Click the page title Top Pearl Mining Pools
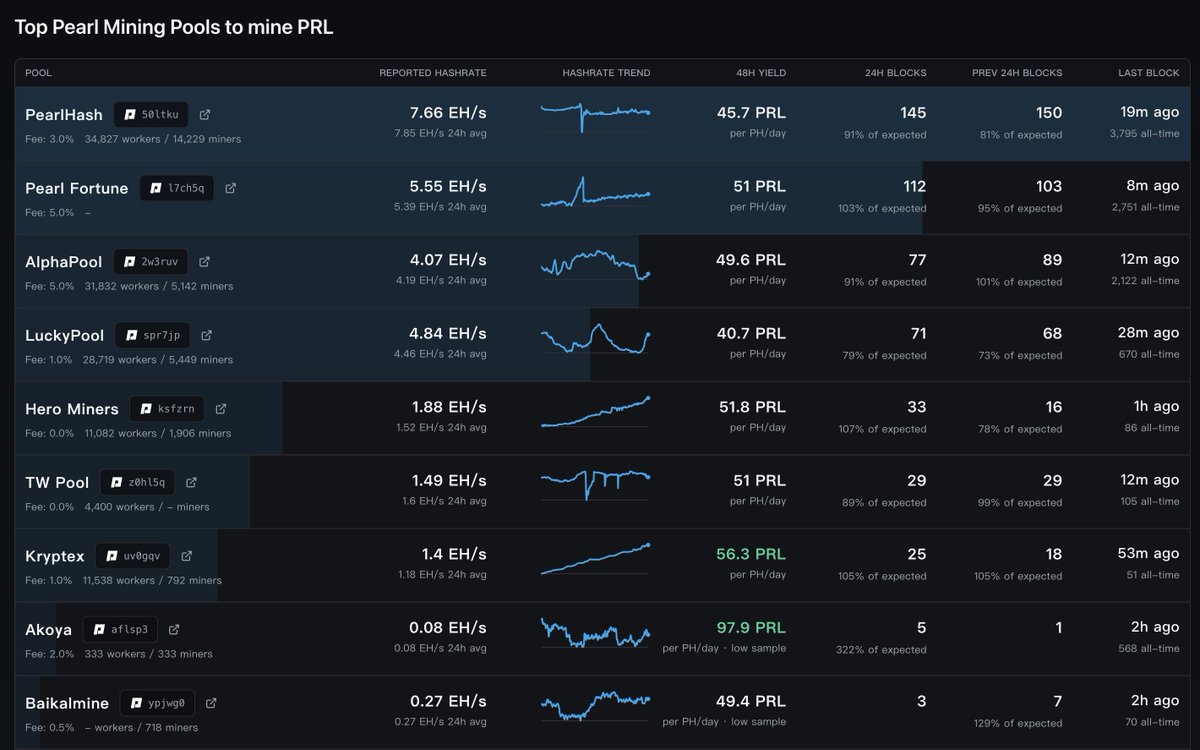The width and height of the screenshot is (1200, 750). point(174,27)
